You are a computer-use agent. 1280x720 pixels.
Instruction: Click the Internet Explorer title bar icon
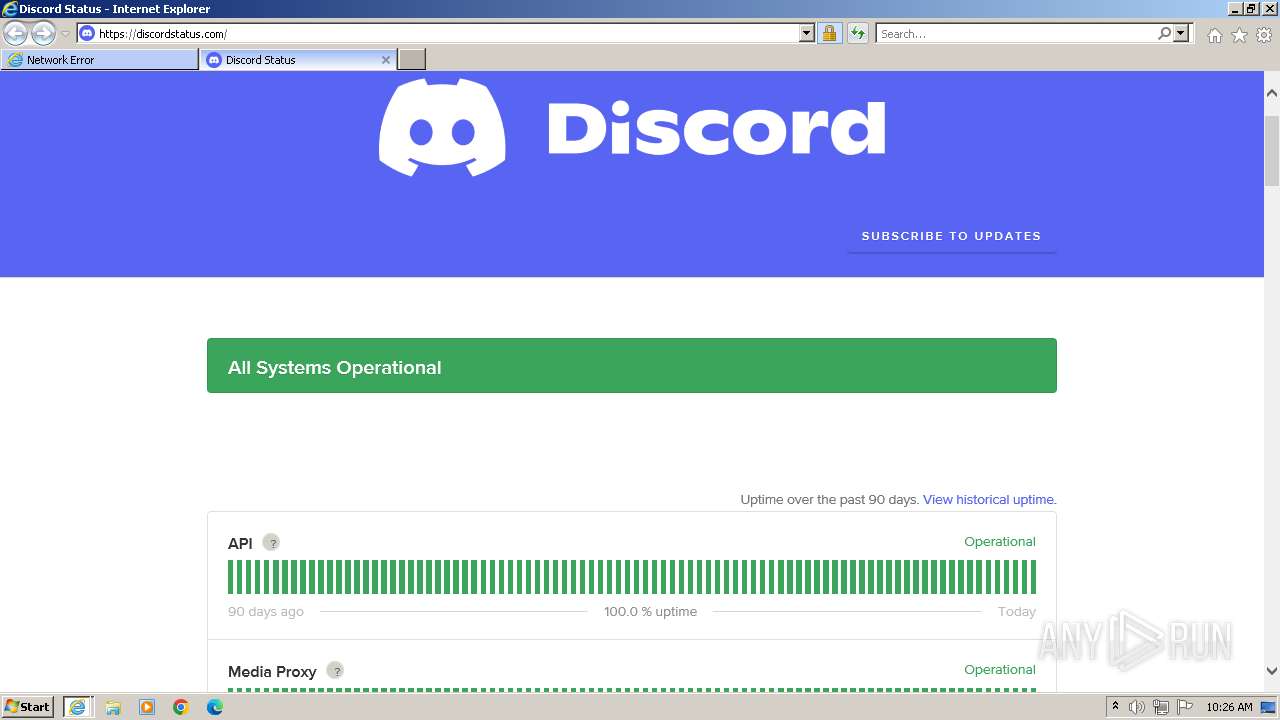click(x=9, y=9)
